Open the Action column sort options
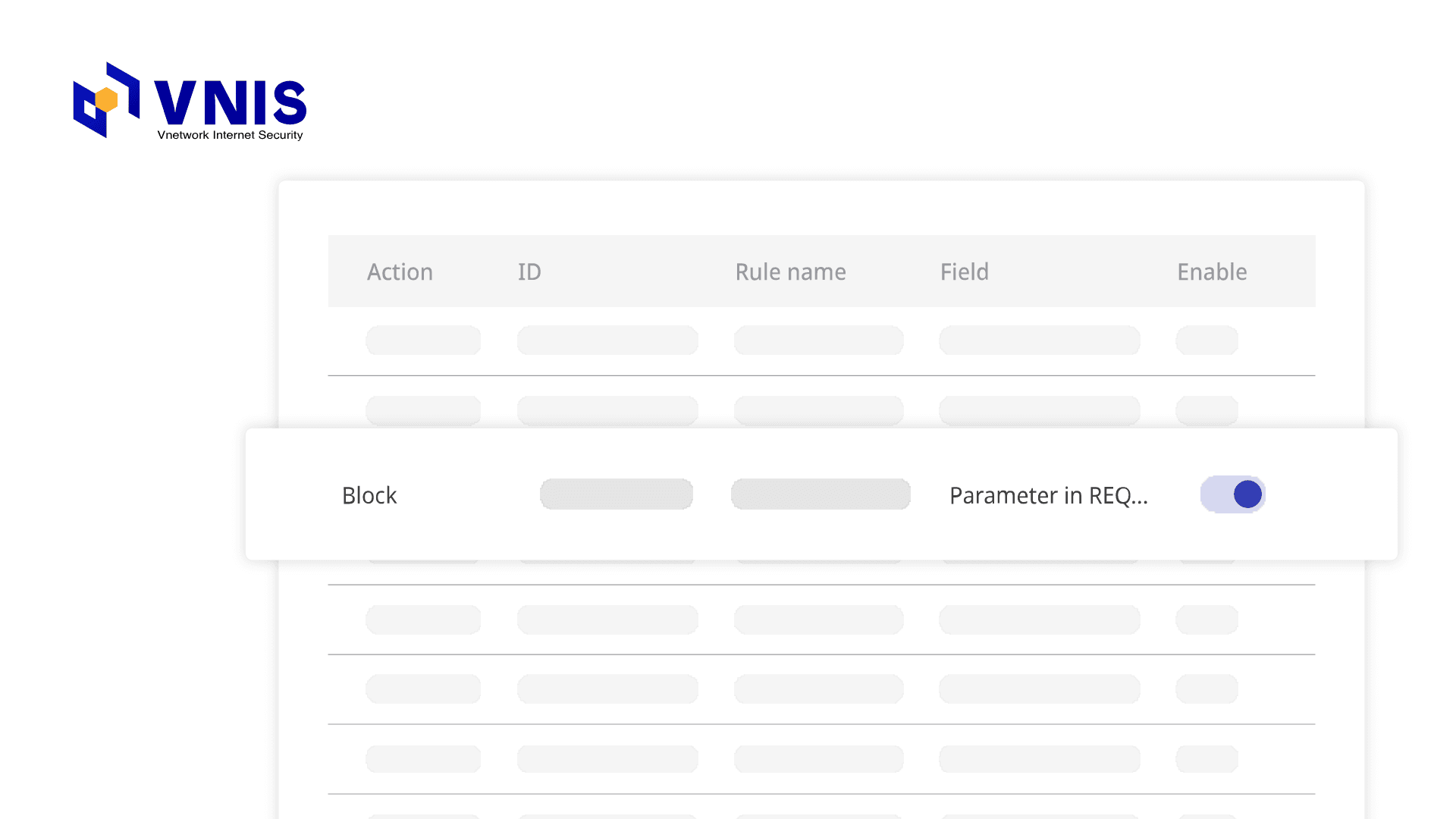Viewport: 1456px width, 819px height. pyautogui.click(x=400, y=271)
